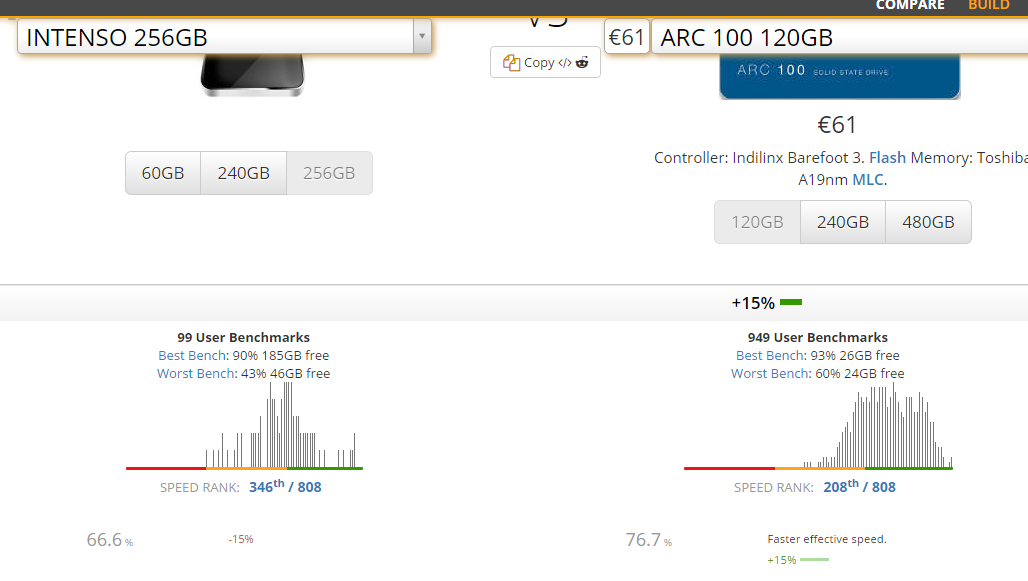
Task: Click the '949 User Benchmarks' heading
Action: click(x=818, y=338)
